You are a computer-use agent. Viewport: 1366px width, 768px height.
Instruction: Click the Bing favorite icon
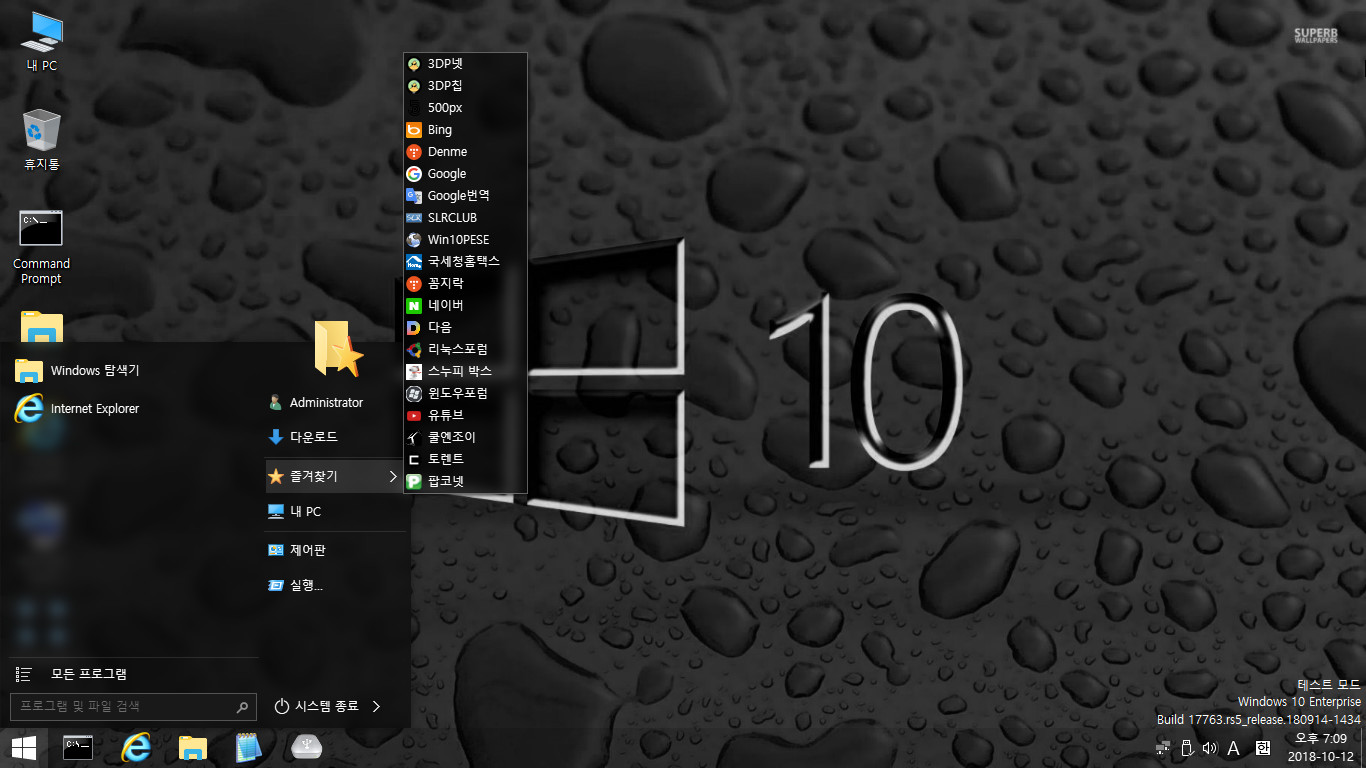click(414, 130)
